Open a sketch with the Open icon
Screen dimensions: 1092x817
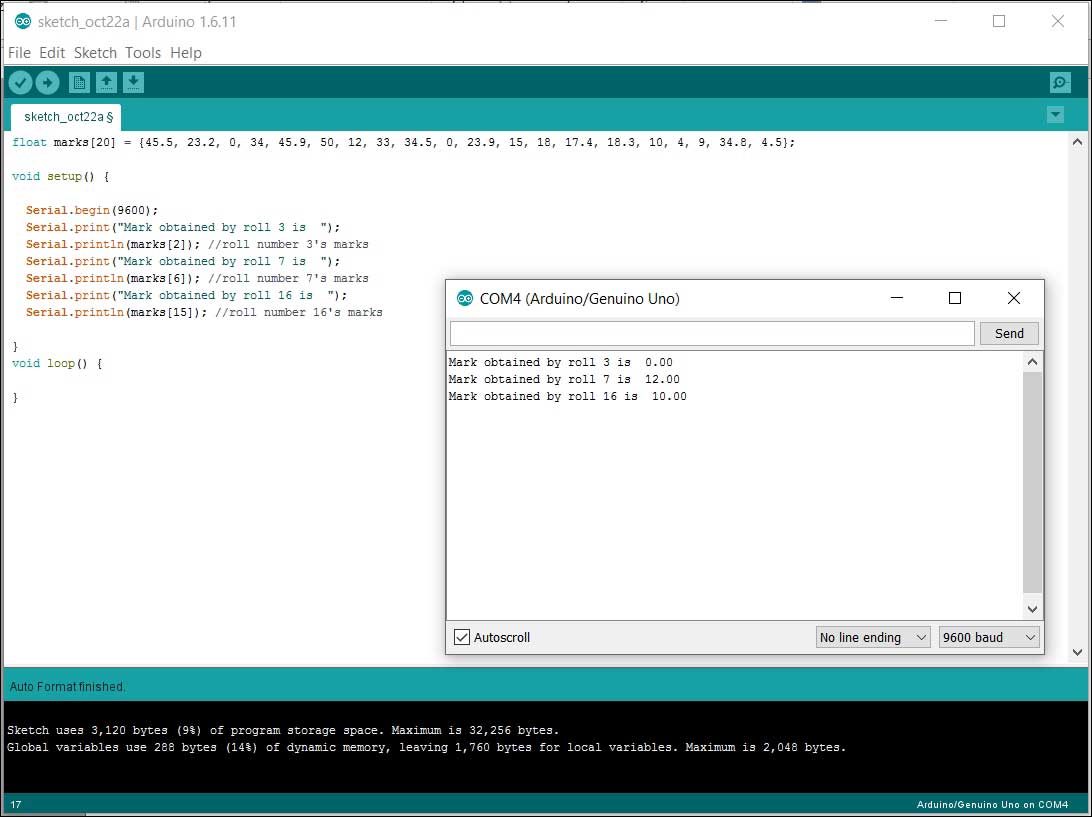[x=106, y=83]
